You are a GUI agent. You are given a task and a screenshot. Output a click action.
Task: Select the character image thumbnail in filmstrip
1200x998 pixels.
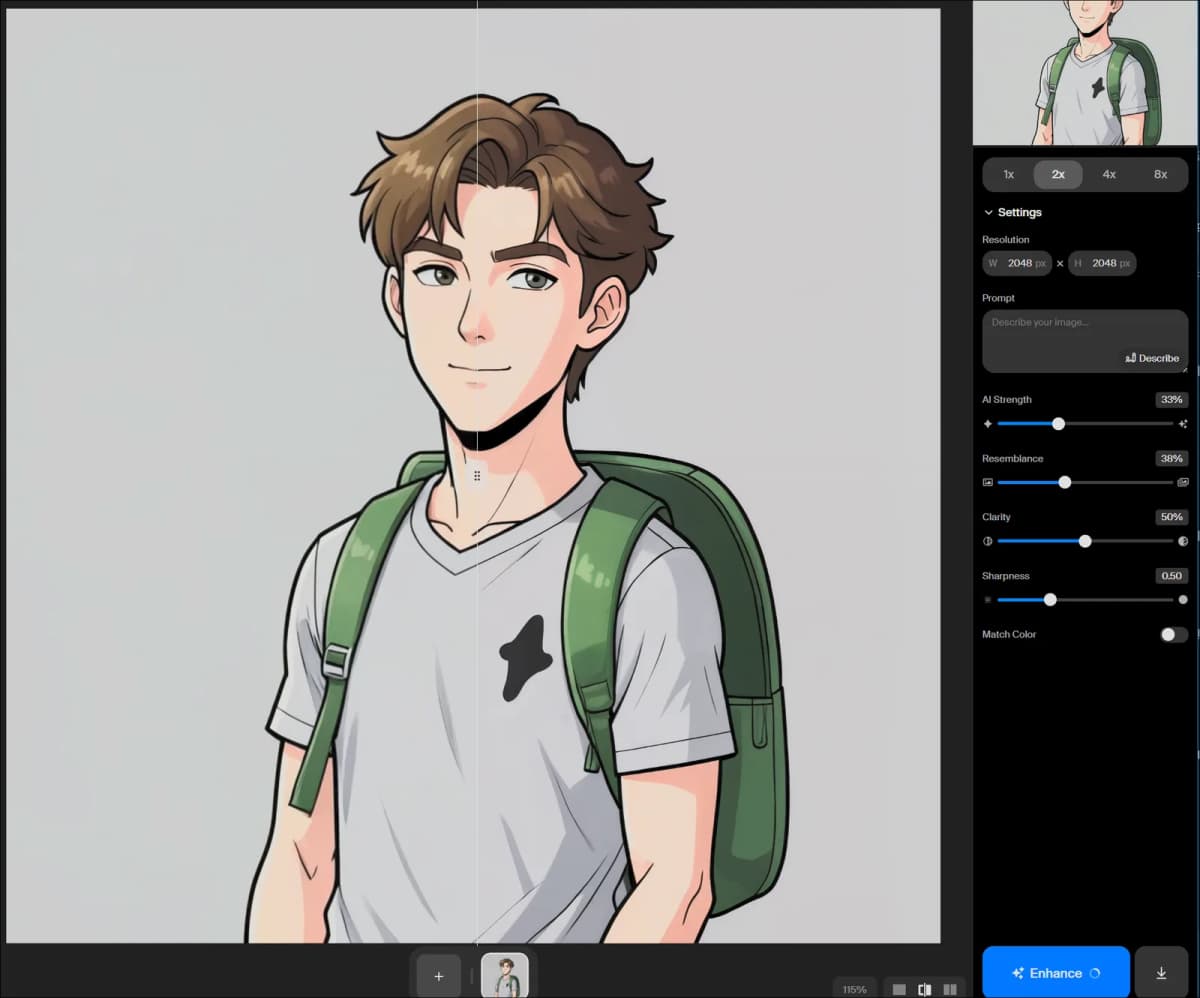pos(505,976)
